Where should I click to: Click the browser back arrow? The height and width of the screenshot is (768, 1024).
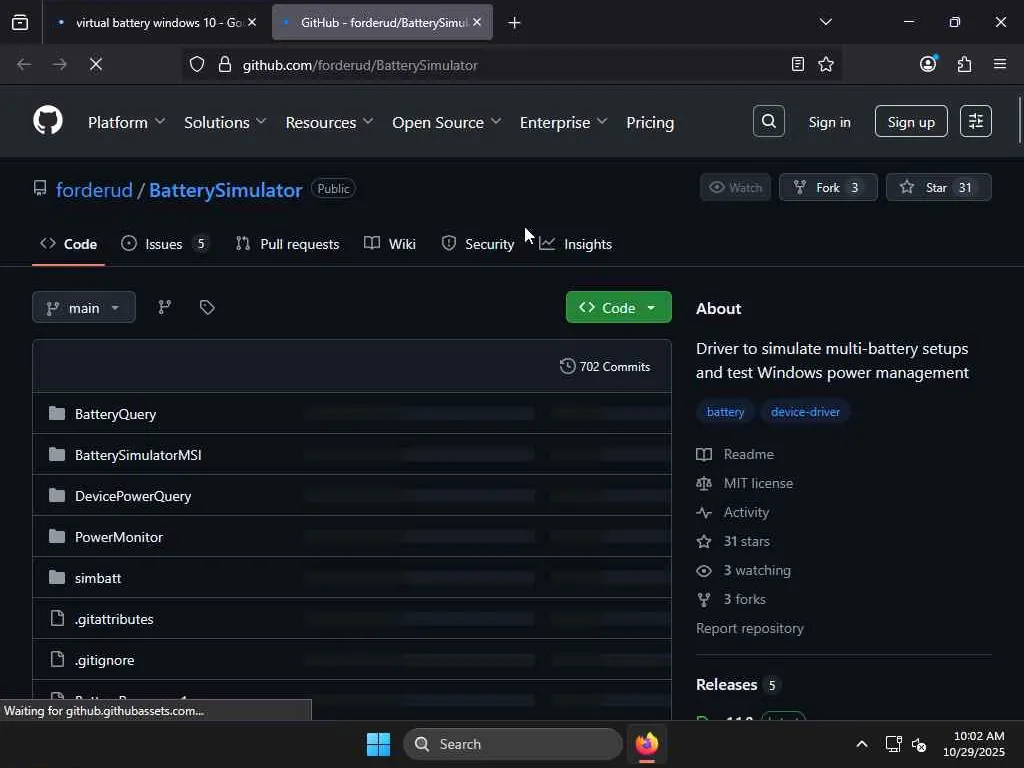click(x=24, y=64)
